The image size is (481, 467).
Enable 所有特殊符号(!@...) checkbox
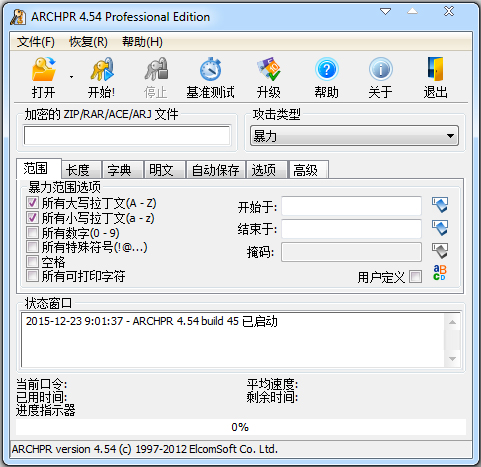(x=32, y=247)
